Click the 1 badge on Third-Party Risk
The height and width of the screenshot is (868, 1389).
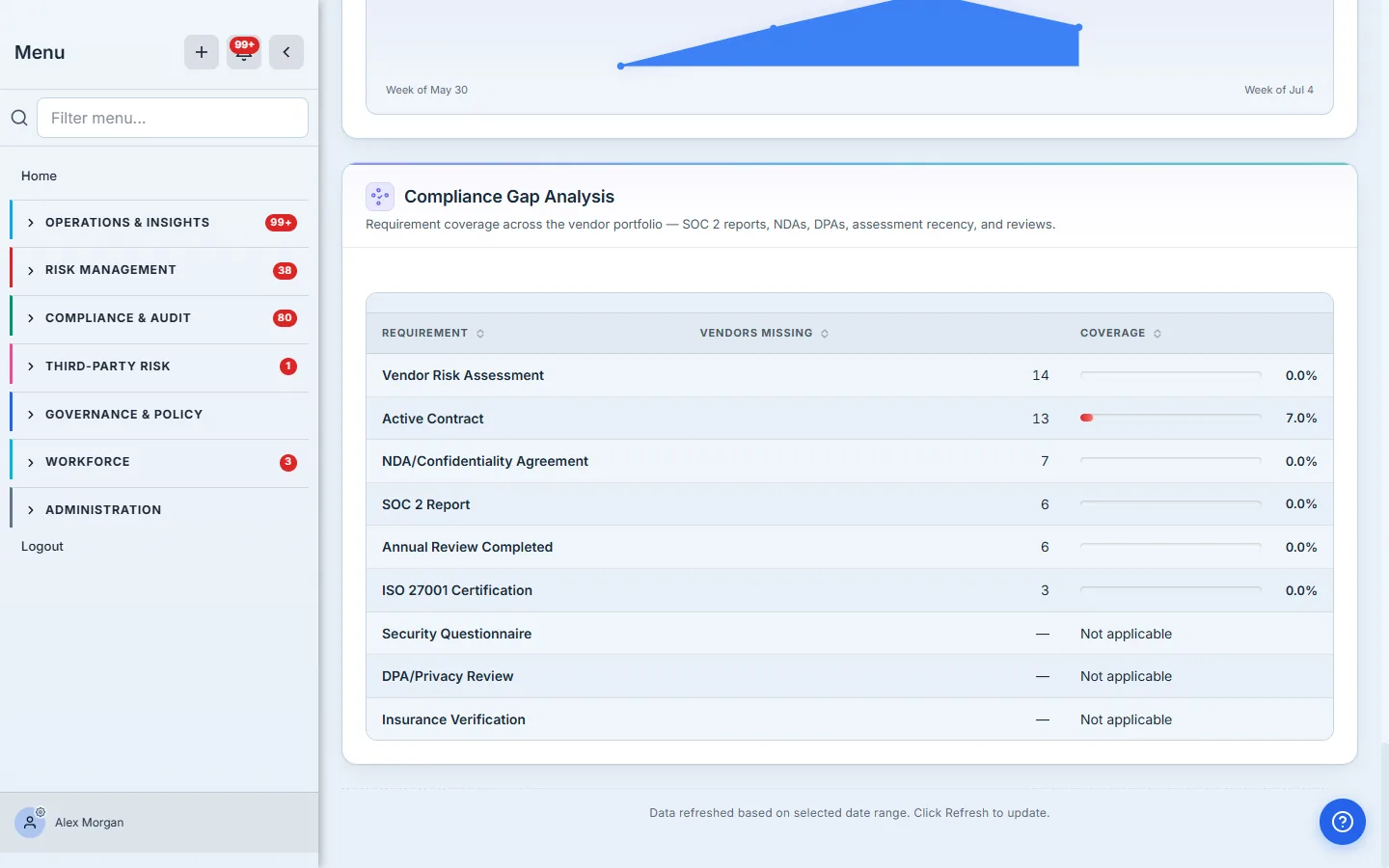[x=288, y=366]
